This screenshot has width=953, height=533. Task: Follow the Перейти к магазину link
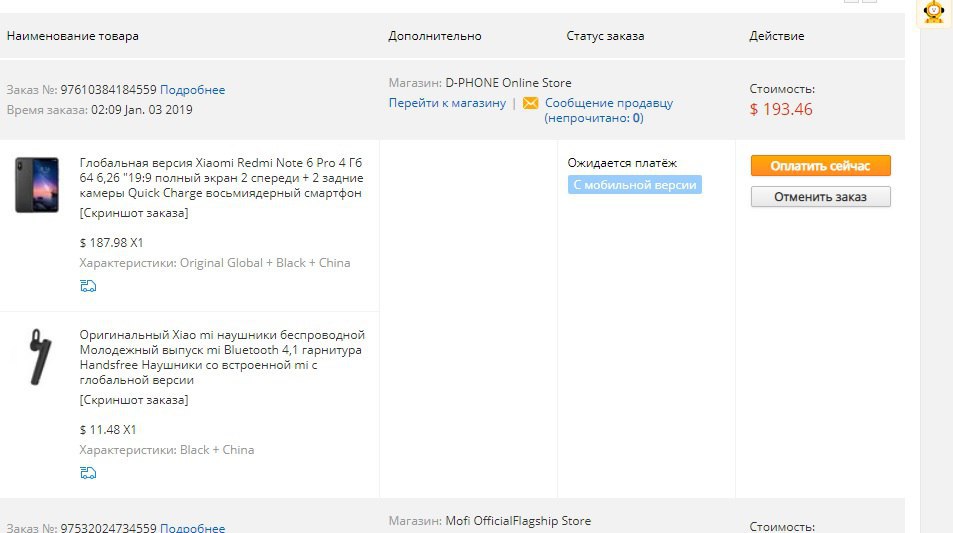click(x=447, y=103)
